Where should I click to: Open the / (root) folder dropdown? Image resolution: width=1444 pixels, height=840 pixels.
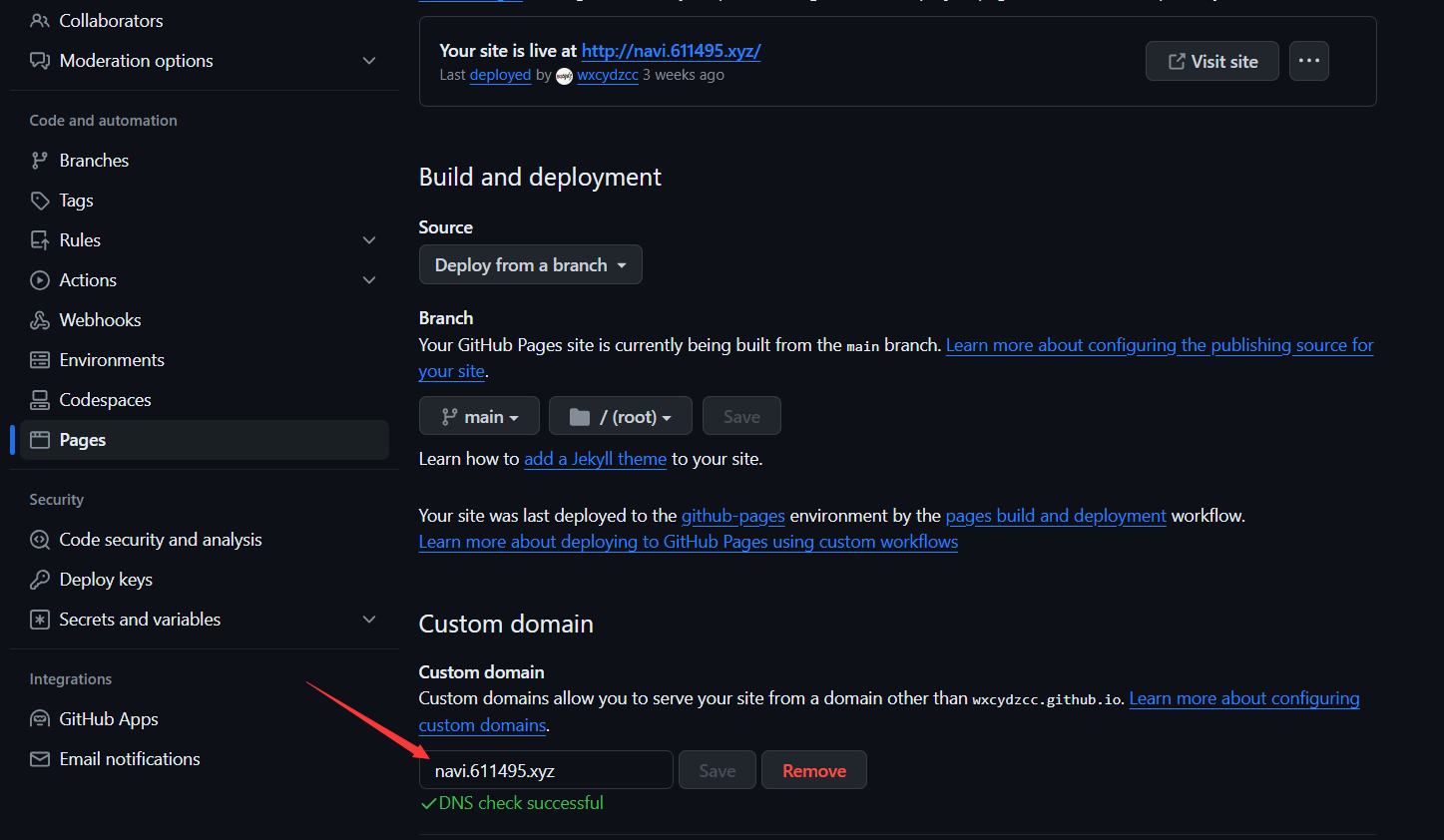click(x=621, y=416)
